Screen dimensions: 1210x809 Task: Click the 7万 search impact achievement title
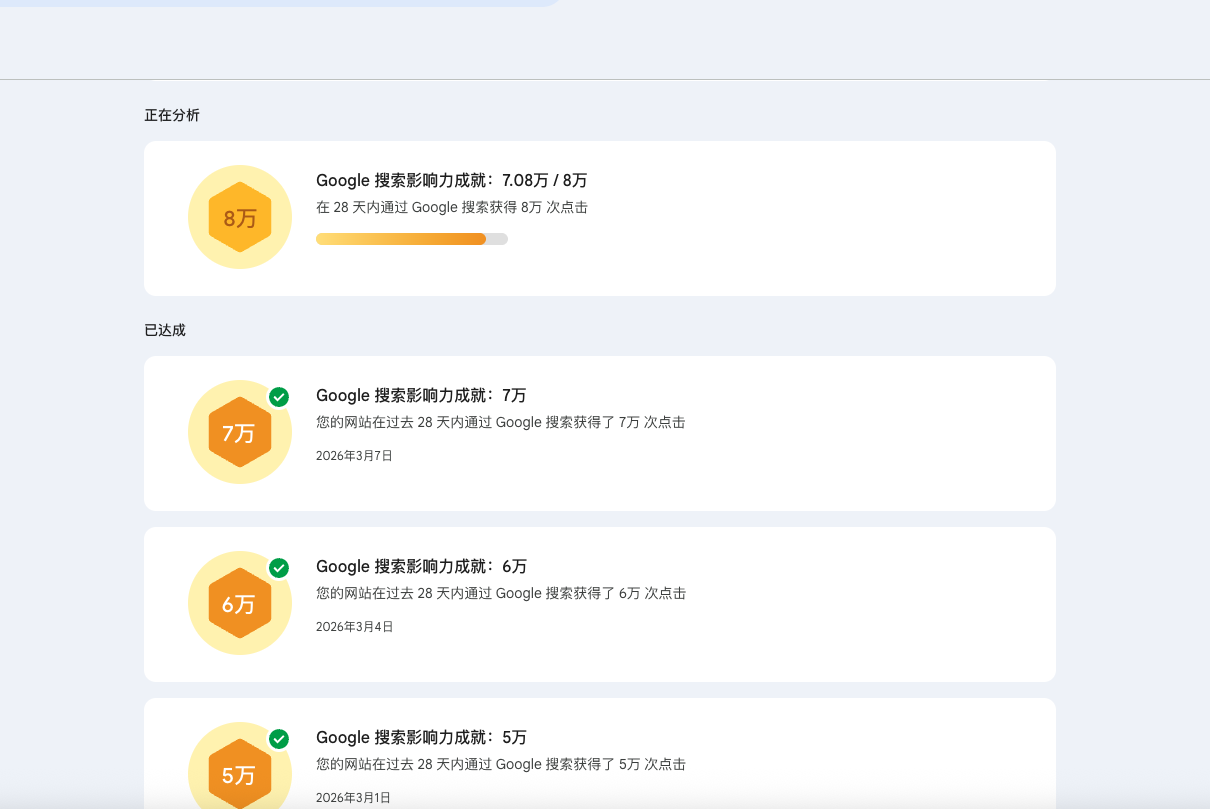(x=421, y=395)
